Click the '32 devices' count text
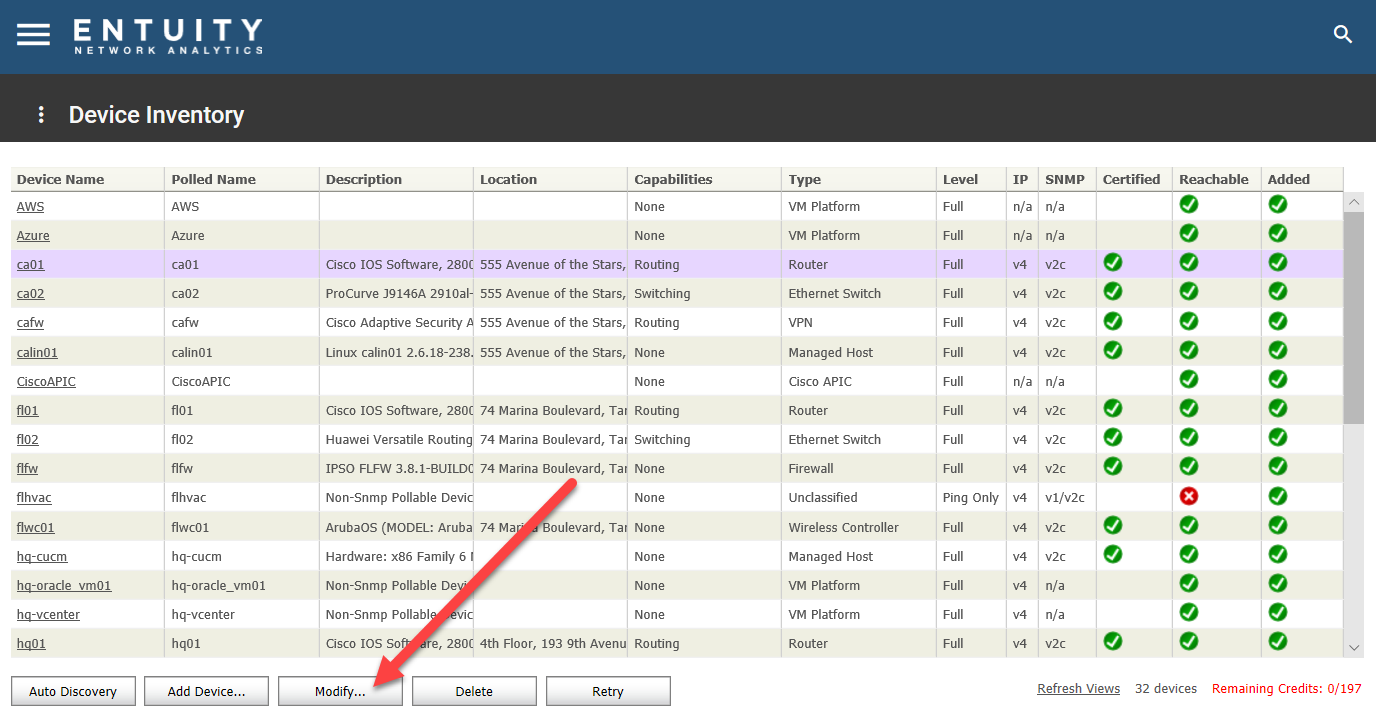1376x717 pixels. click(1167, 689)
